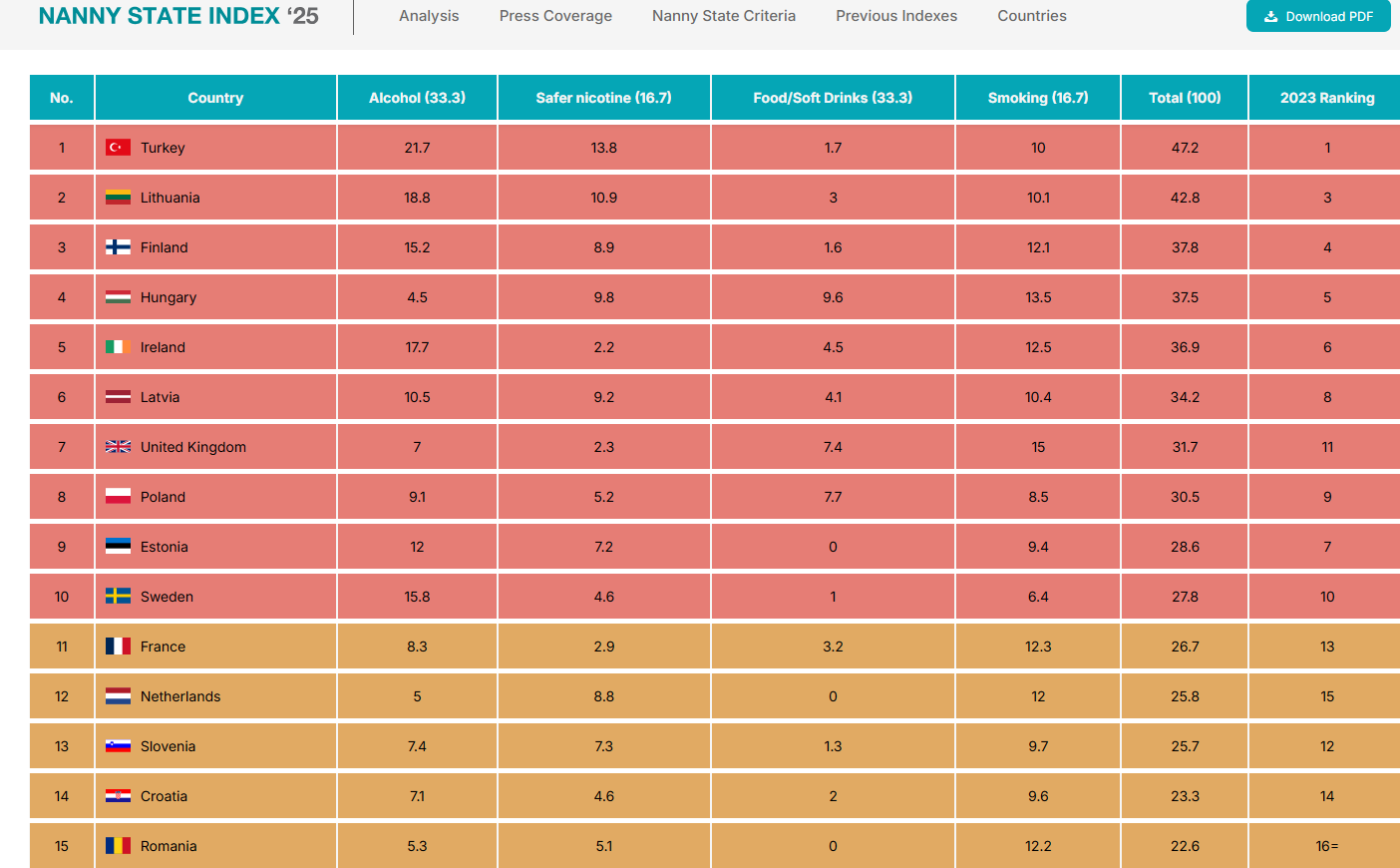Click the France flag icon

[x=118, y=647]
